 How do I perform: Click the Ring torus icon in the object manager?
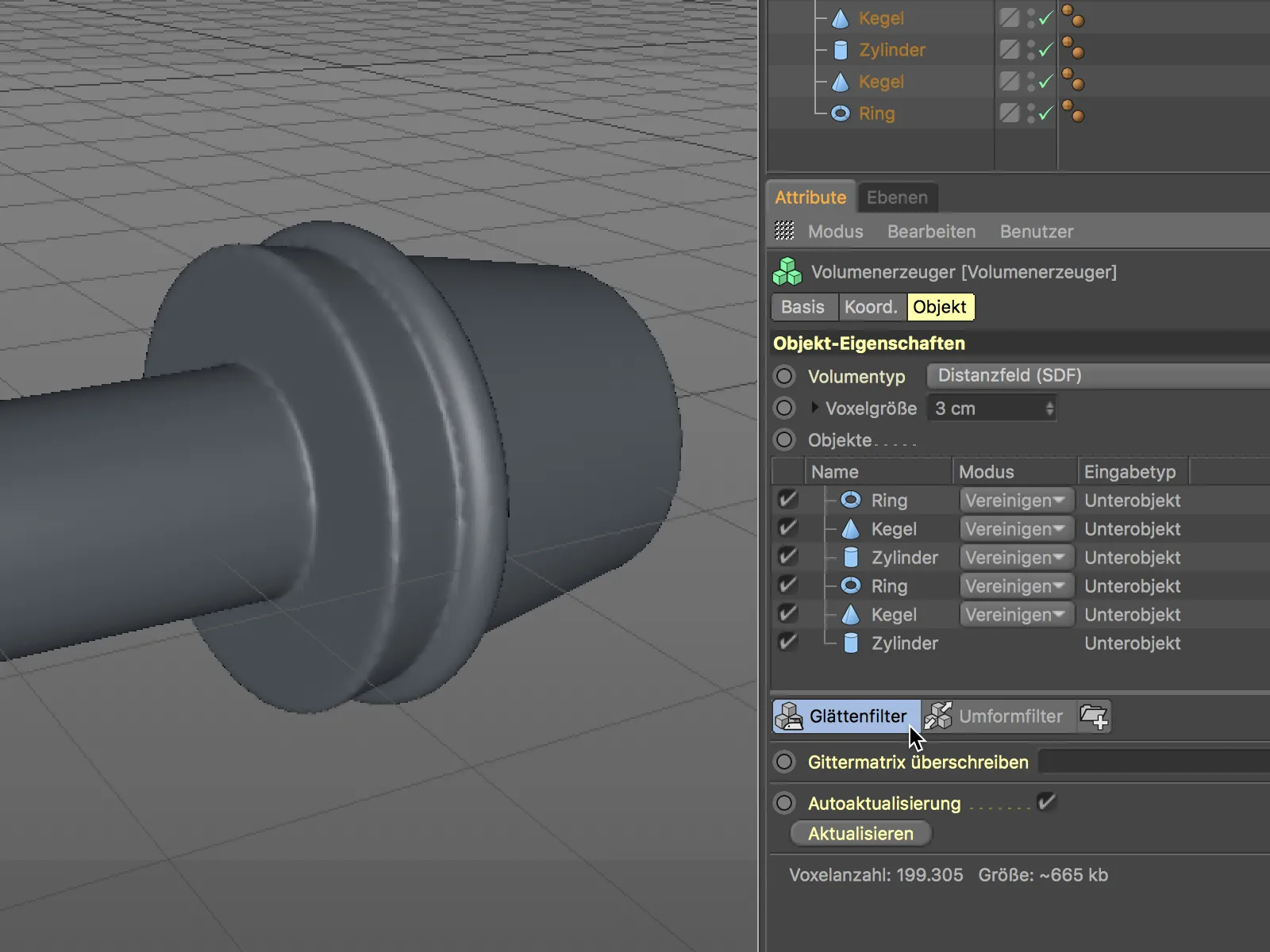coord(841,113)
